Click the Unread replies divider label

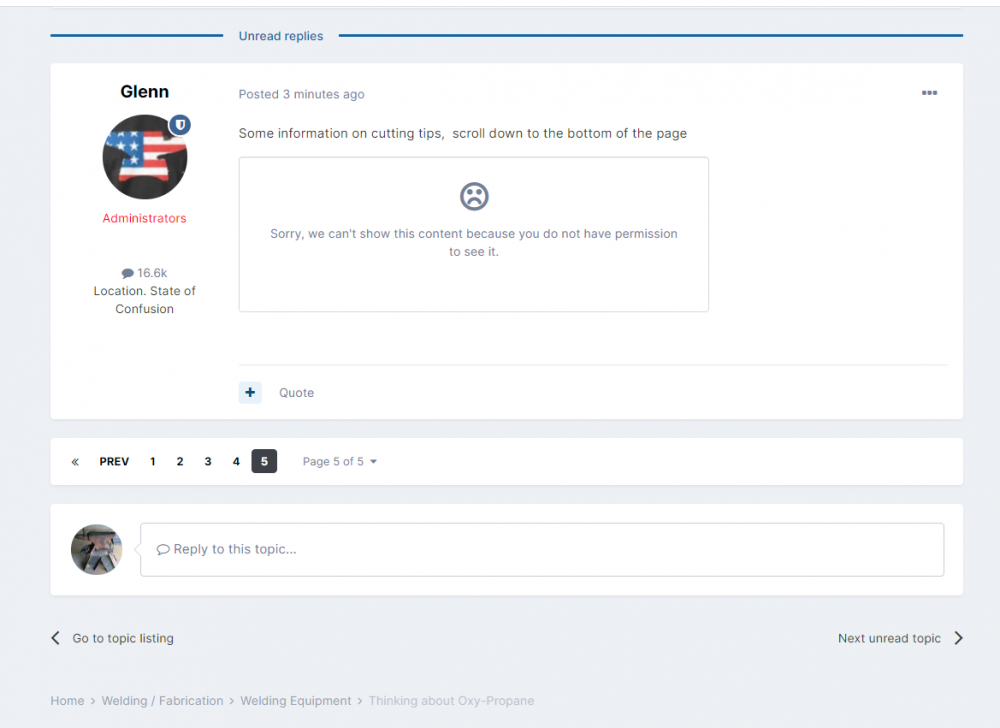pos(281,36)
